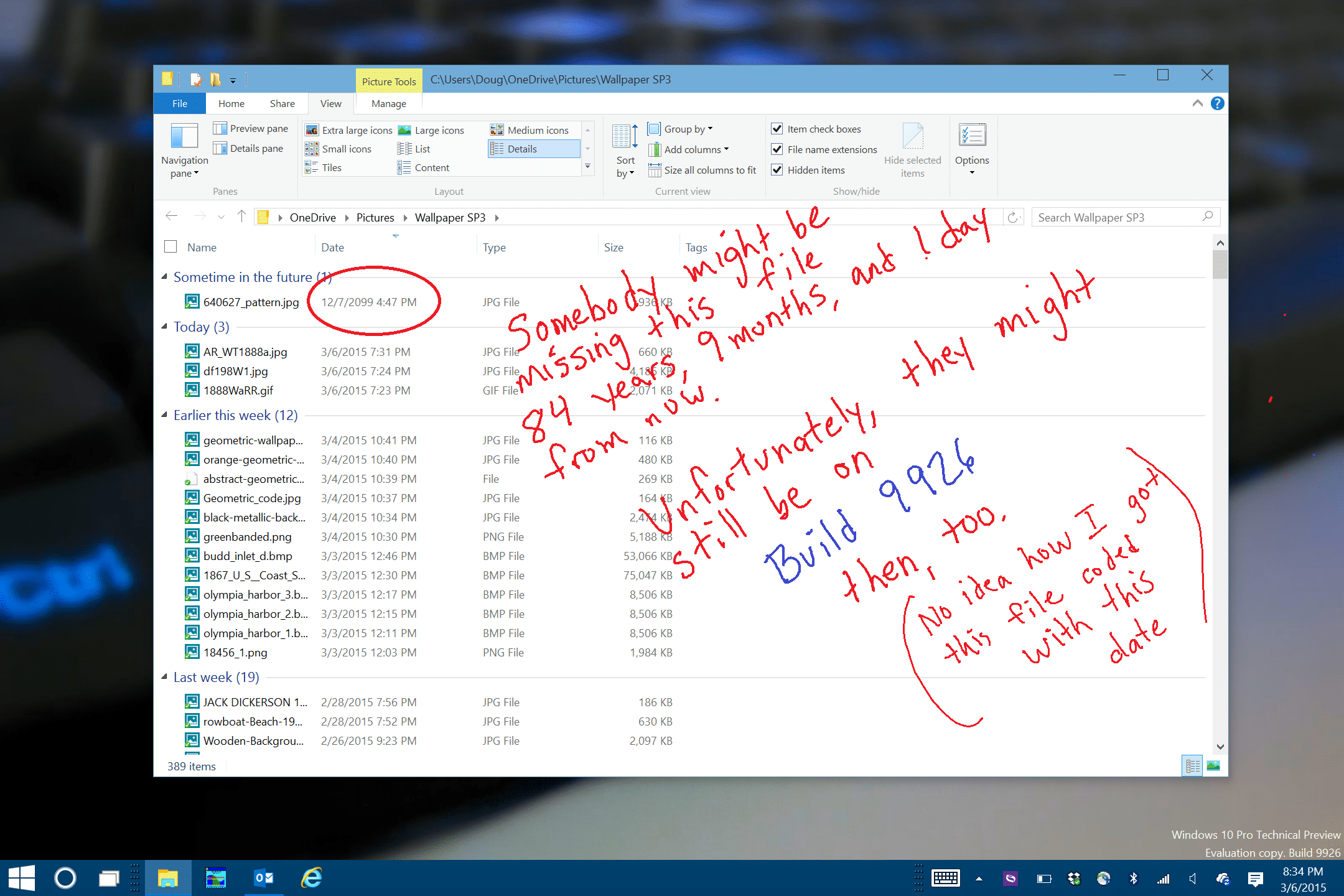
Task: Switch to large thumbnails view in status bar
Action: point(1213,765)
